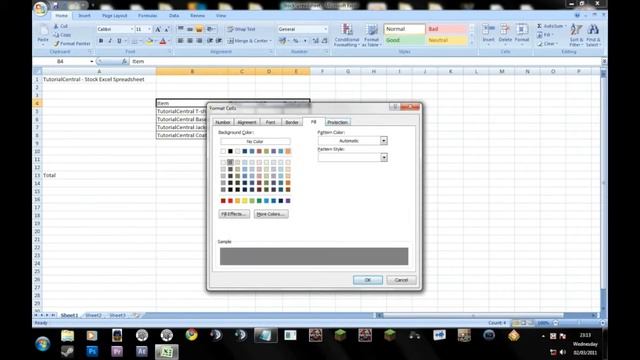This screenshot has height=360, width=640.
Task: Open the Protection tab in Format Cells
Action: pos(338,122)
